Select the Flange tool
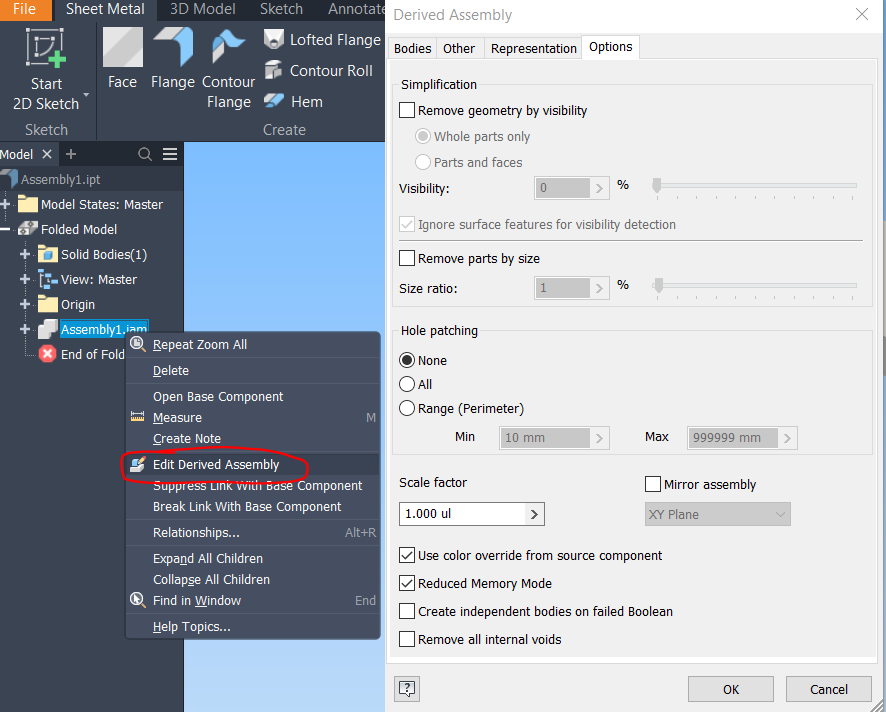Image resolution: width=886 pixels, height=712 pixels. [x=173, y=59]
